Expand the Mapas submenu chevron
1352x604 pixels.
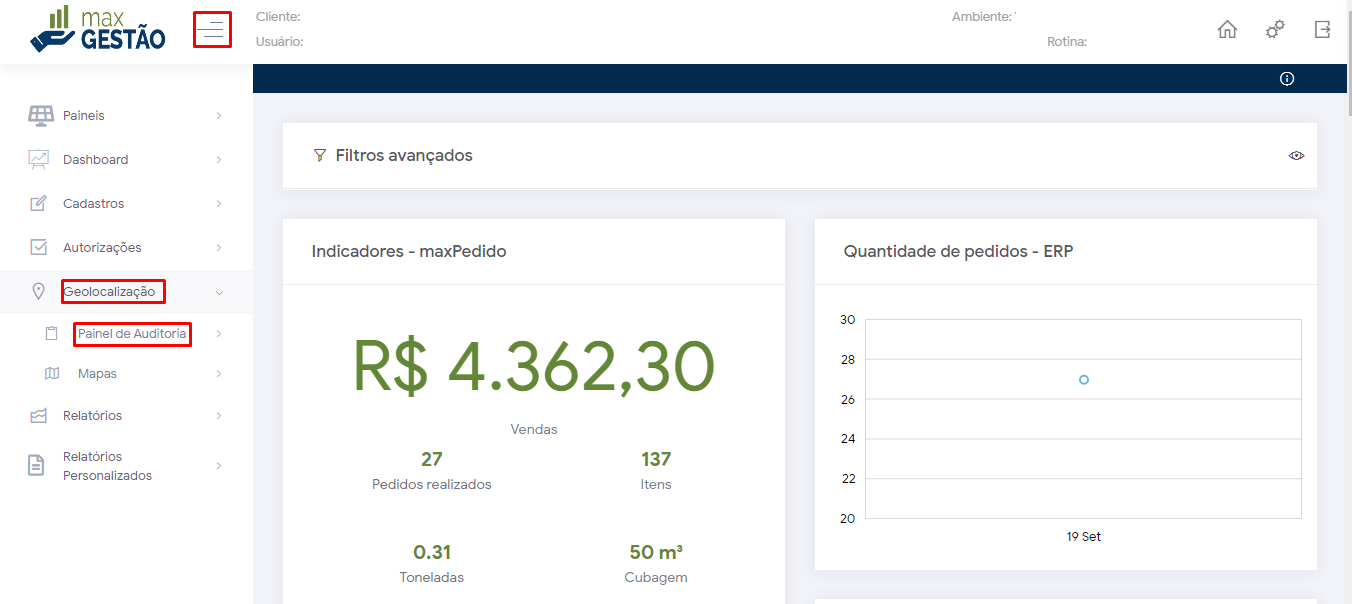(219, 374)
